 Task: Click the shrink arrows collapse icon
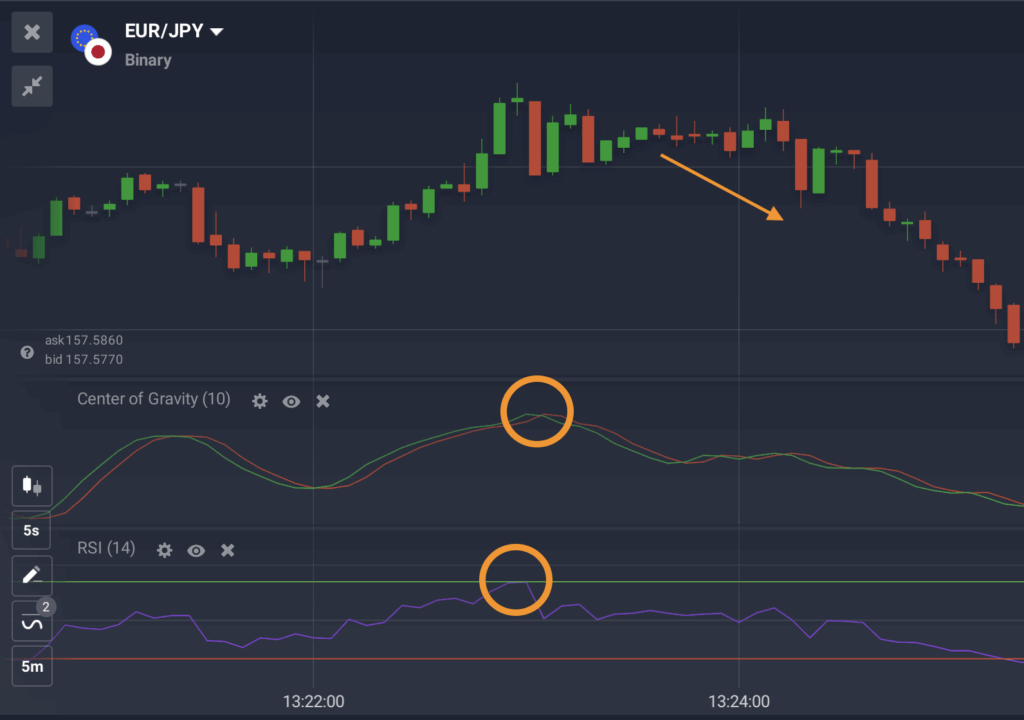32,87
